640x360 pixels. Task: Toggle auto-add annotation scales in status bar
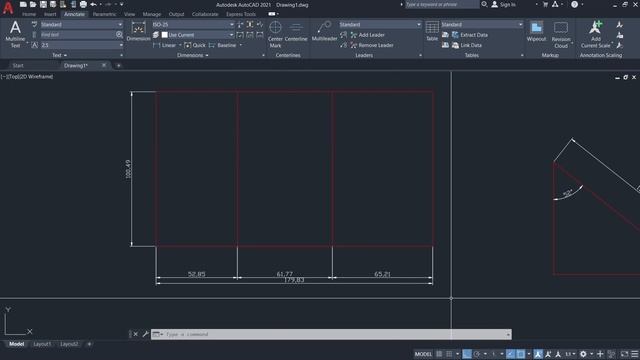pyautogui.click(x=548, y=354)
